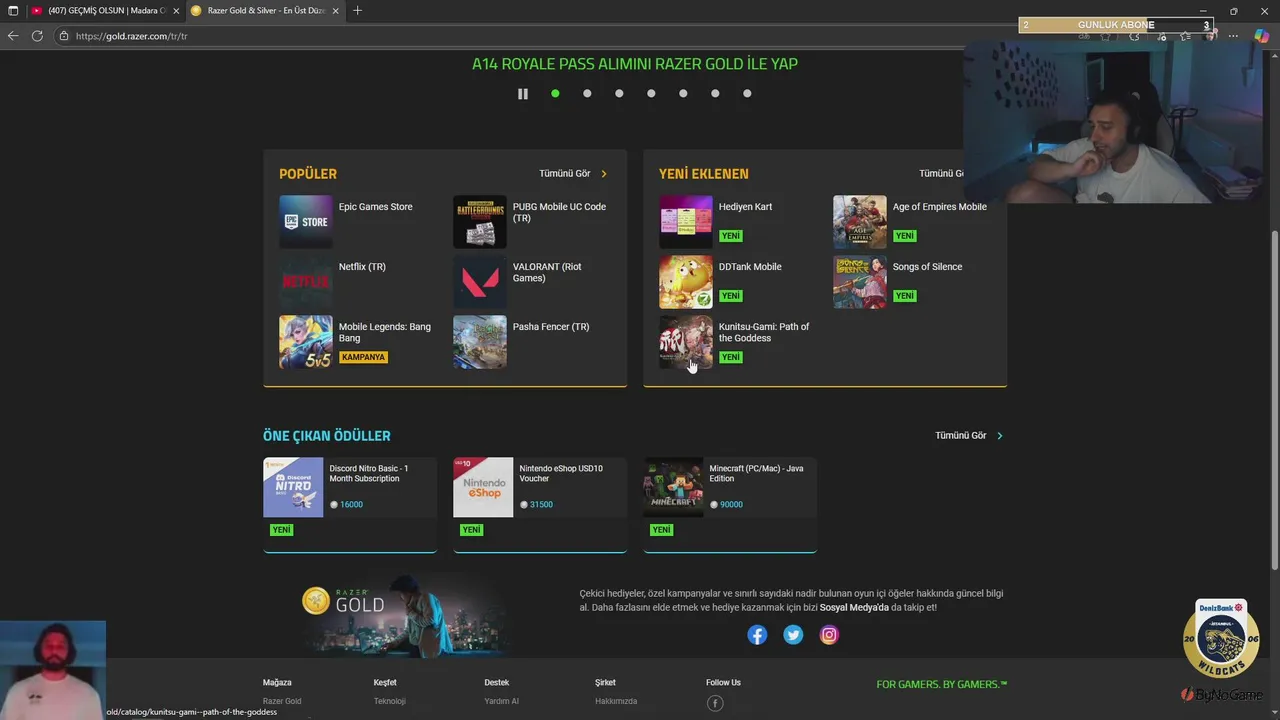Open Razer Gold Instagram page

829,635
